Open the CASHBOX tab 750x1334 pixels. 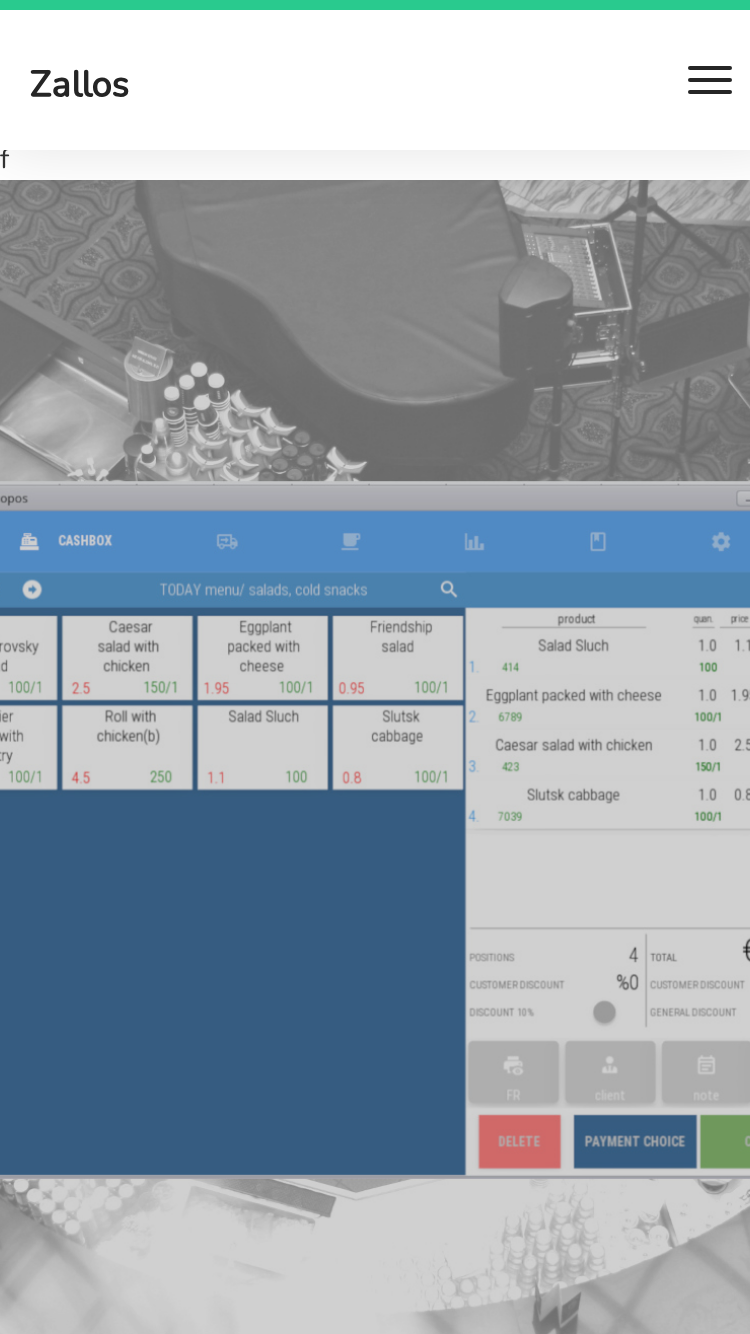(85, 541)
